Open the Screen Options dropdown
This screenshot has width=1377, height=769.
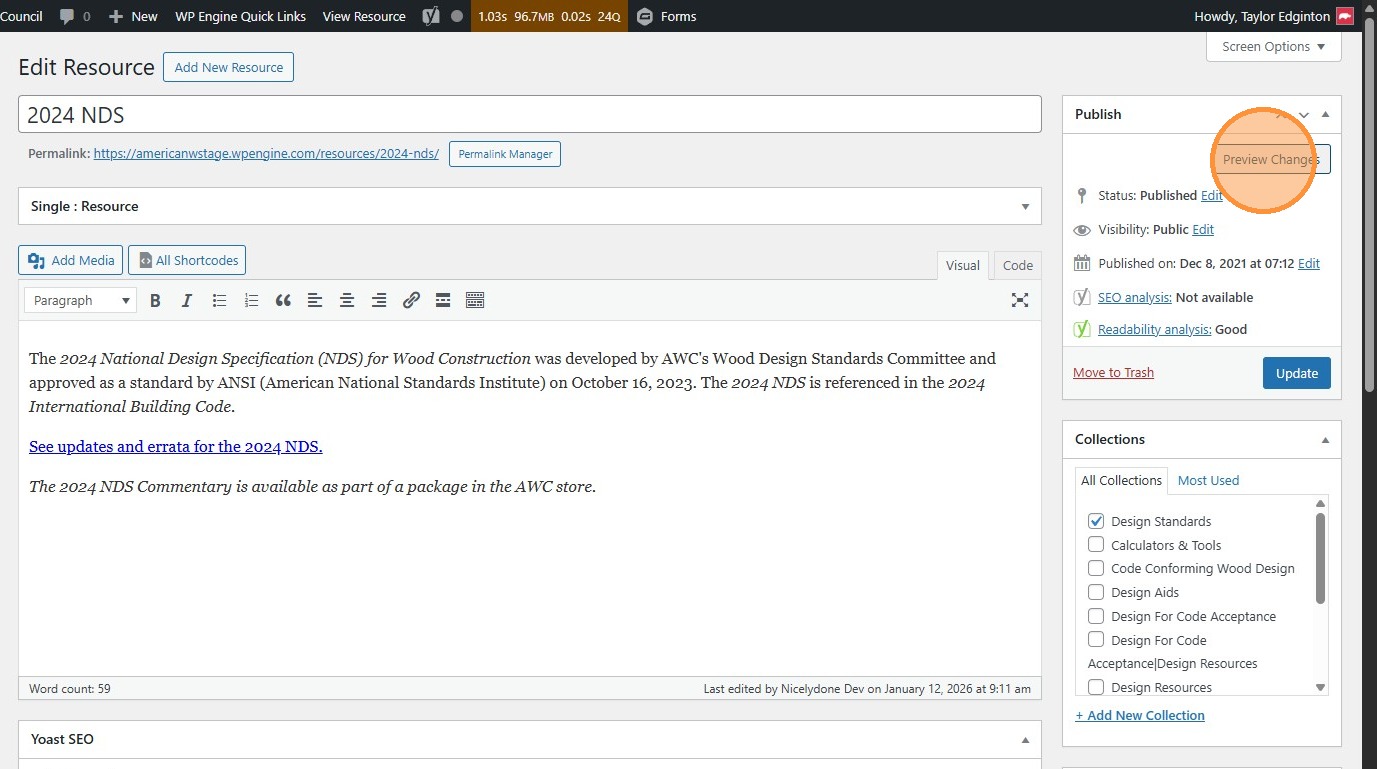[x=1273, y=46]
